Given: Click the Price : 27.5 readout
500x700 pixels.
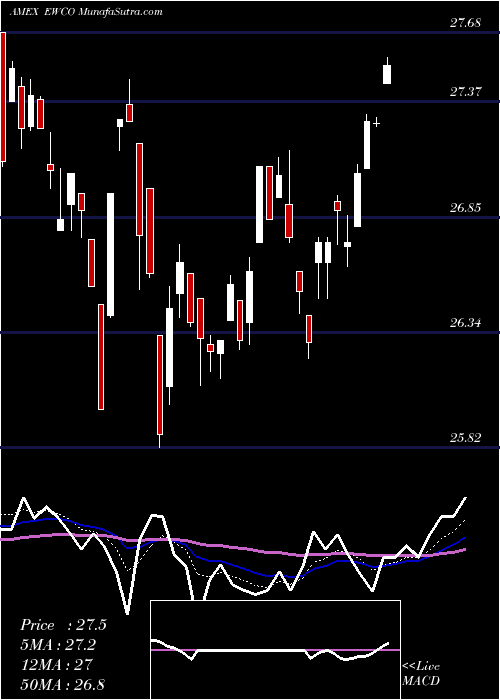Looking at the screenshot, I should (x=63, y=625).
